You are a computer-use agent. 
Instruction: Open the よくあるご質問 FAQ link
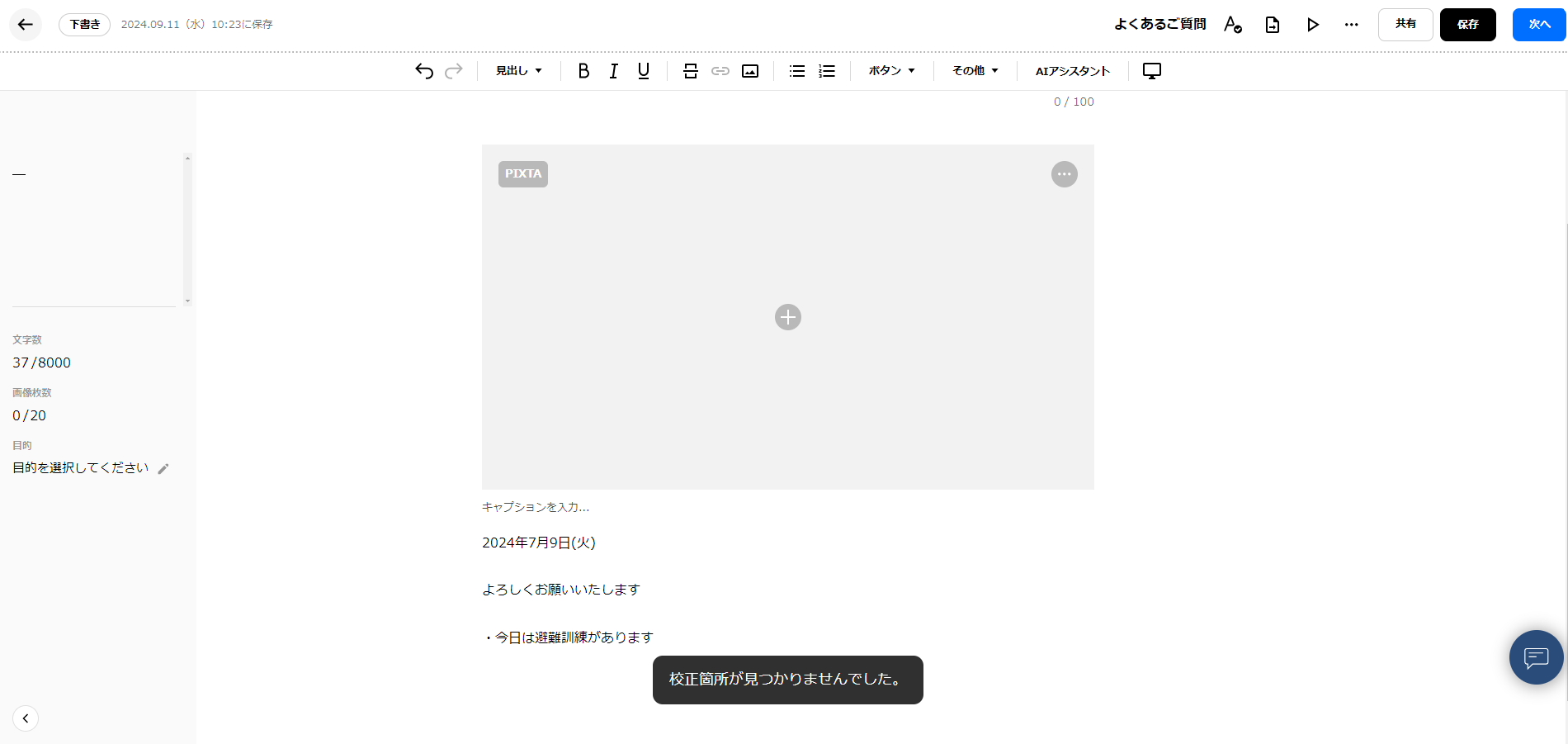click(1159, 25)
